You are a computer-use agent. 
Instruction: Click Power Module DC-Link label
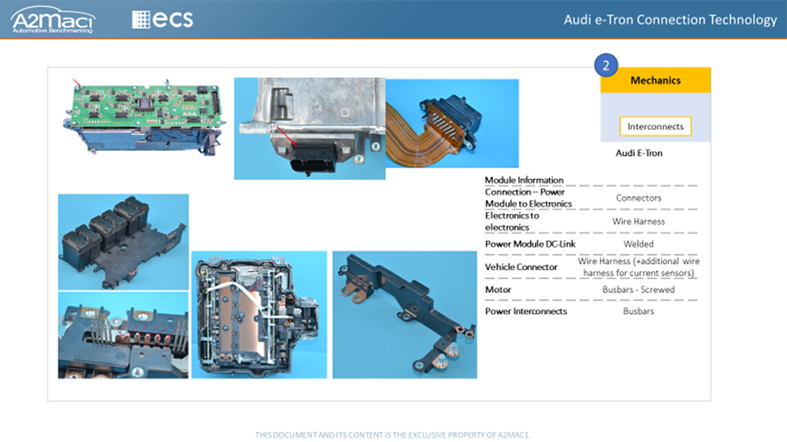[530, 244]
